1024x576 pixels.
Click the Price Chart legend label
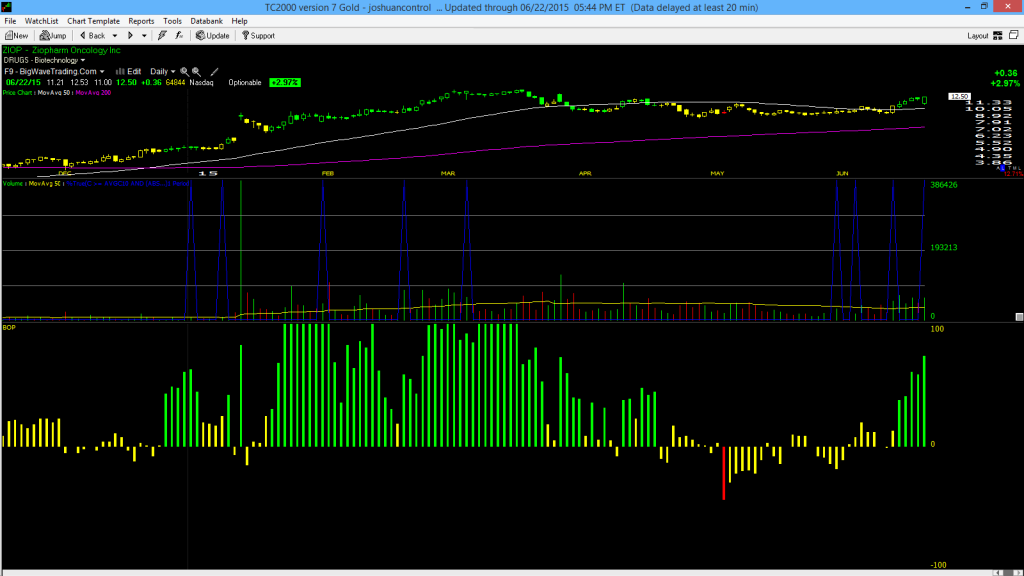(x=18, y=93)
